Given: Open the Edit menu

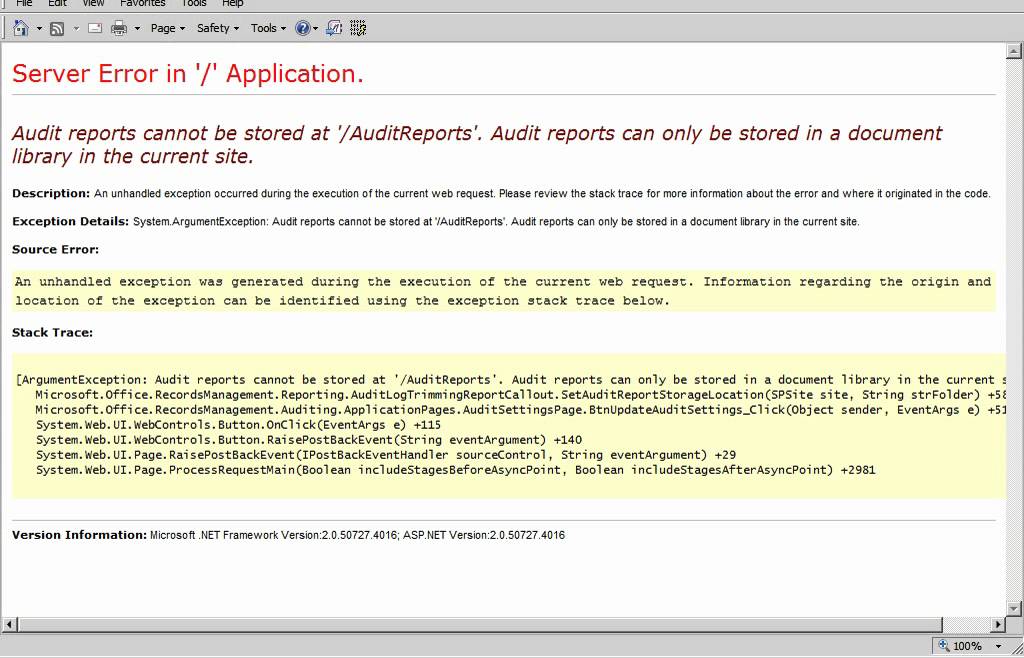Looking at the screenshot, I should click(57, 3).
